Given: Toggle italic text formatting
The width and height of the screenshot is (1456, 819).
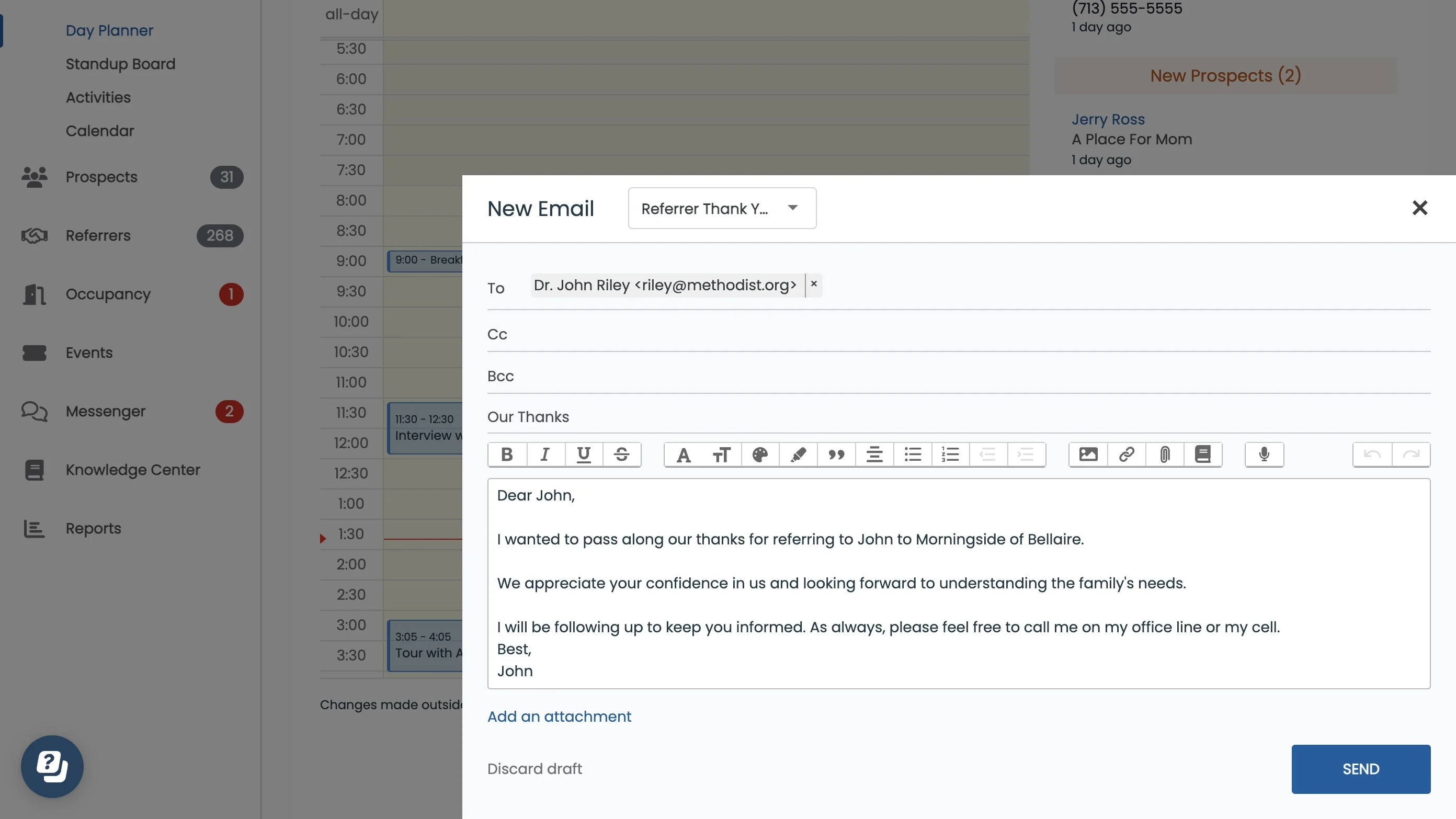Looking at the screenshot, I should (545, 454).
